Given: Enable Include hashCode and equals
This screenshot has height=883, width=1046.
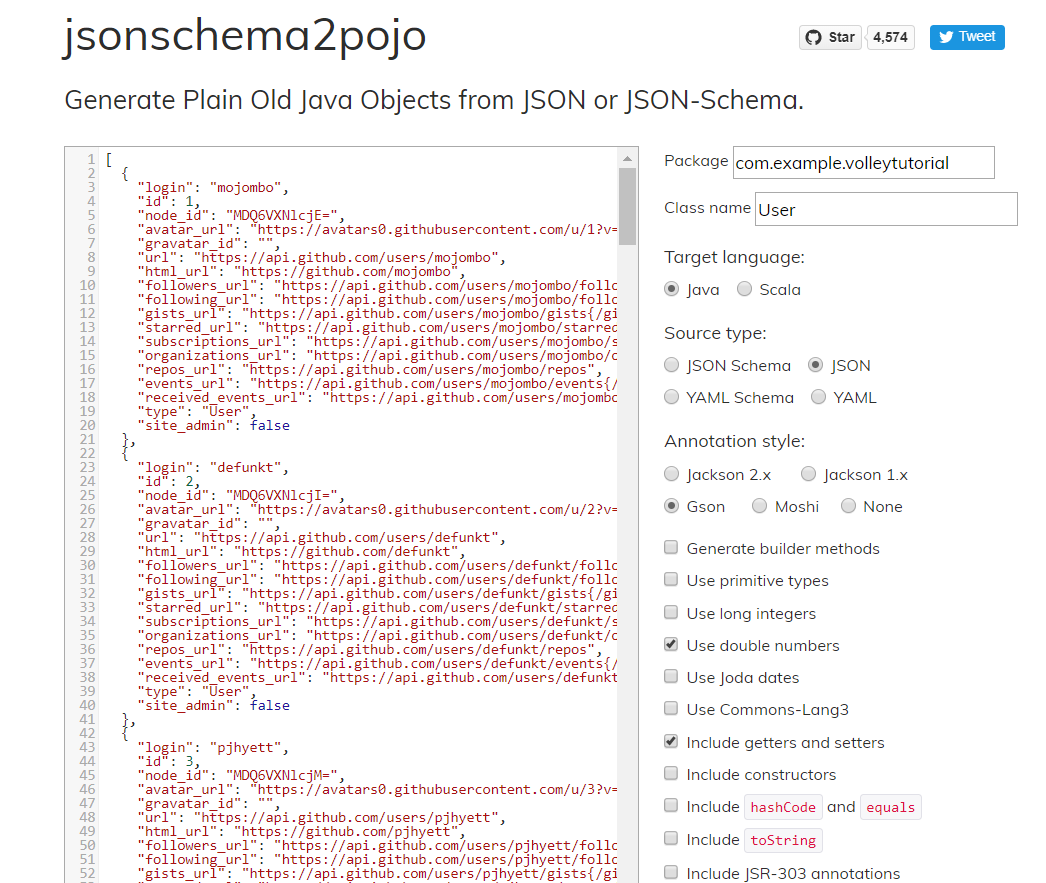Looking at the screenshot, I should pos(671,806).
